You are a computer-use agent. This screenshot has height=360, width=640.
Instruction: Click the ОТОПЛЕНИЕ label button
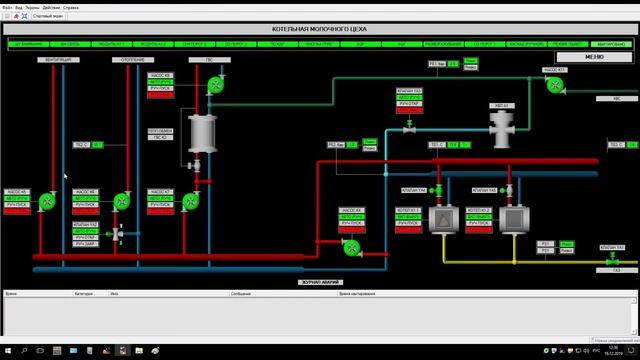coord(133,60)
